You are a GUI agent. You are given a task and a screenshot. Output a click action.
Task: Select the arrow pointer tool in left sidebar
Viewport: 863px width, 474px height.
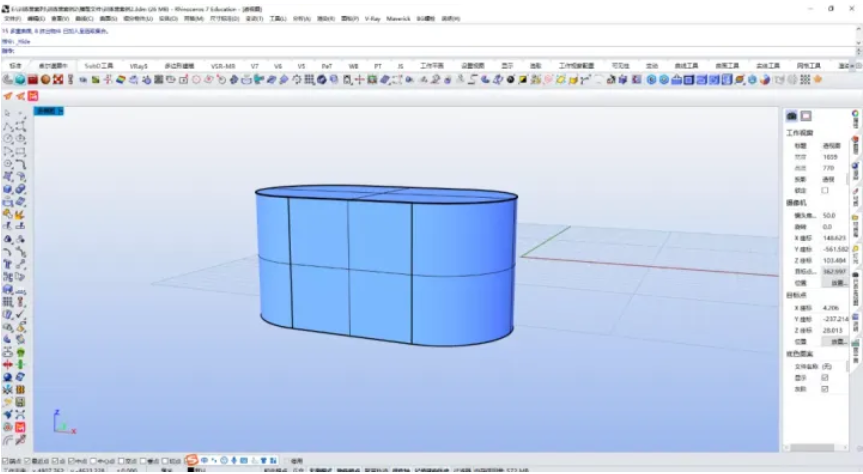click(7, 113)
